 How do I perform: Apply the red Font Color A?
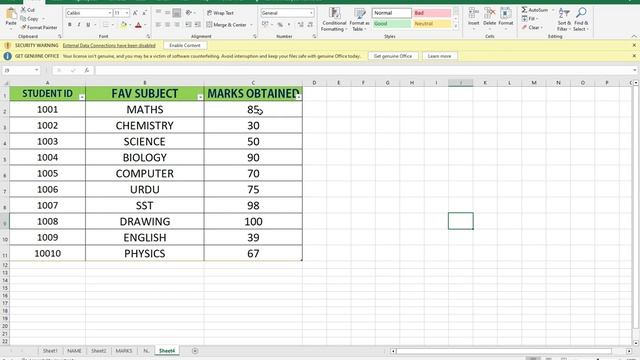click(138, 25)
